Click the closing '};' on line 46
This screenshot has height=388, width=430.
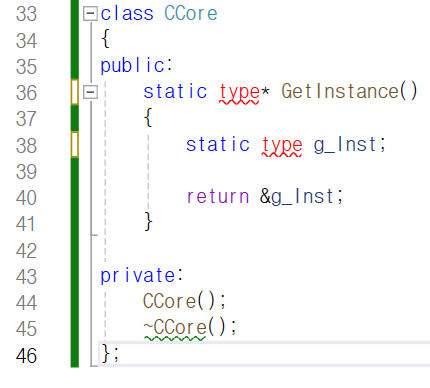pos(110,353)
